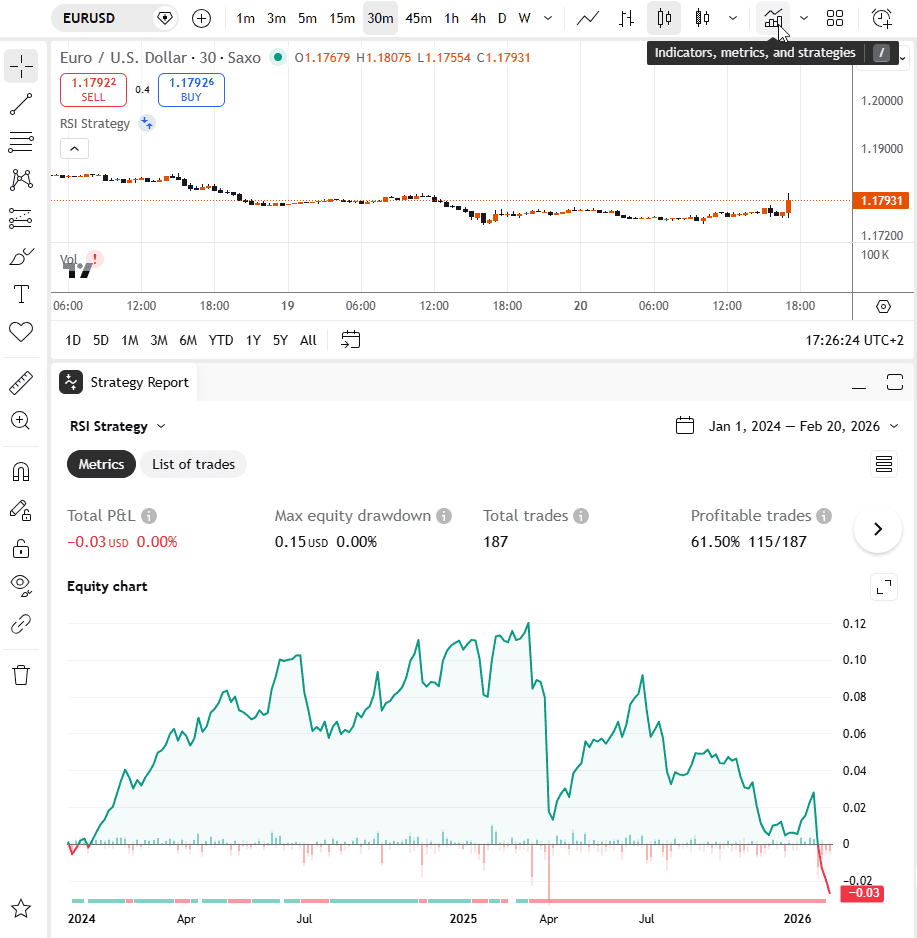Collapse the indicator legend chevron
The height and width of the screenshot is (938, 917).
[75, 148]
